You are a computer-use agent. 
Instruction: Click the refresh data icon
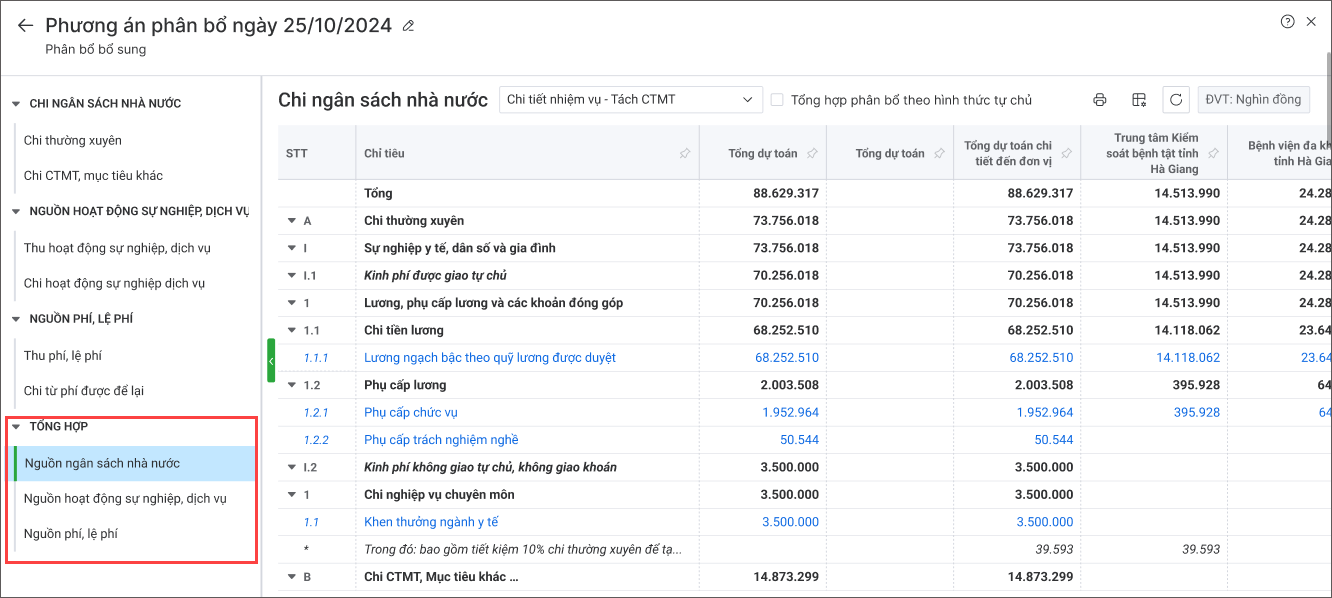(1176, 99)
